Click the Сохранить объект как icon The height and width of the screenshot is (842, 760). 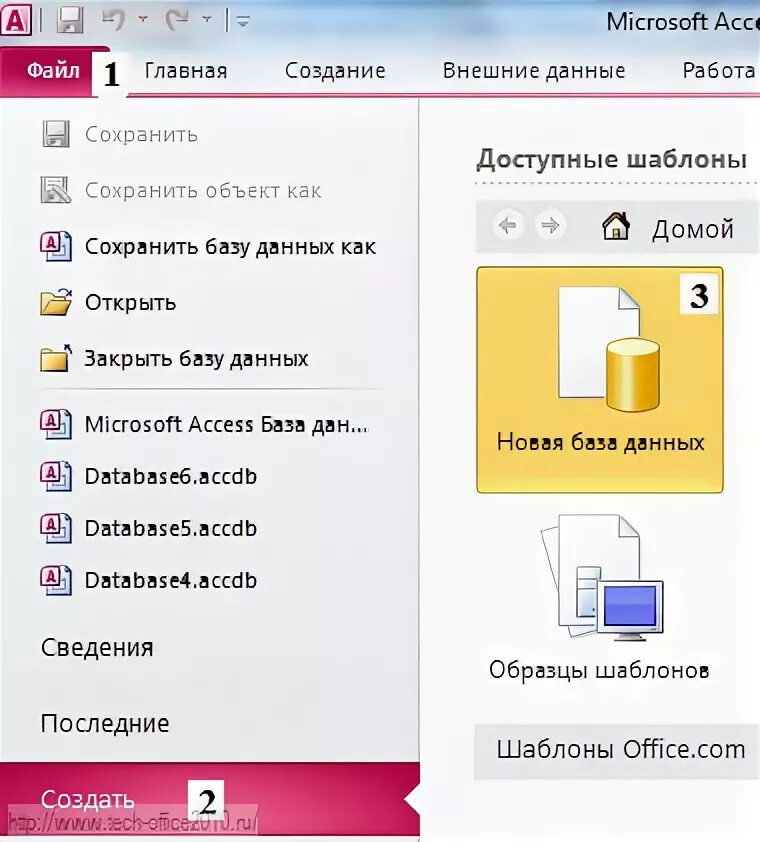pos(56,190)
